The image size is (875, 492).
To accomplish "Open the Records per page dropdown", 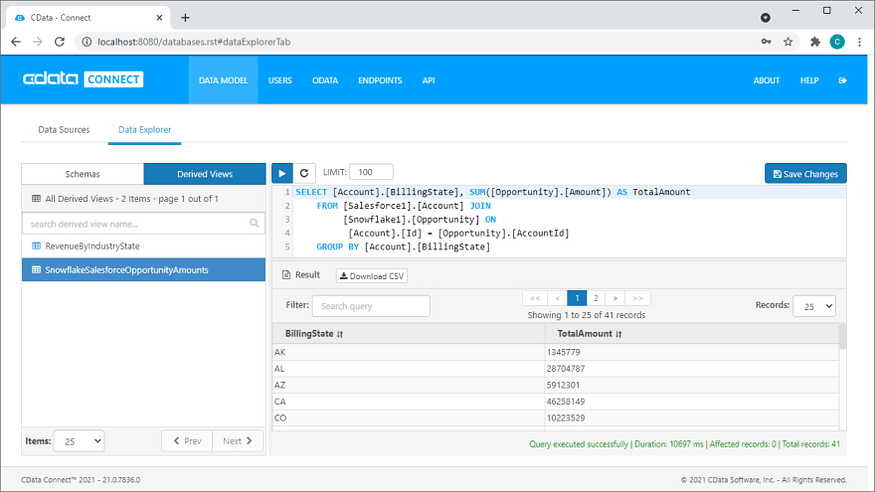I will click(814, 306).
